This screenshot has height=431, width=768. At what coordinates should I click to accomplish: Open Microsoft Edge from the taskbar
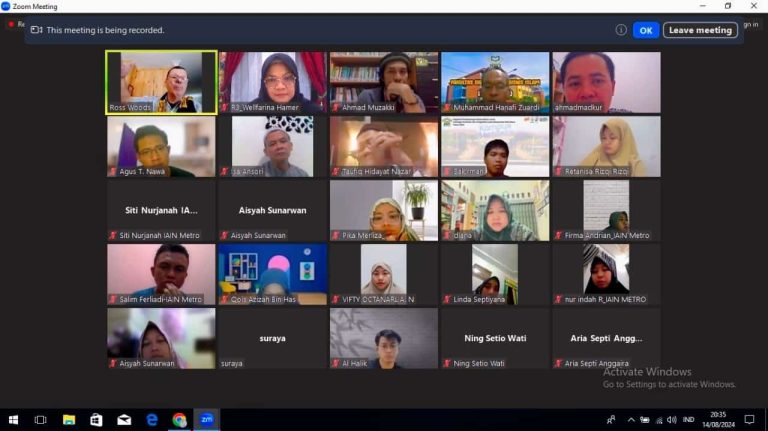152,420
